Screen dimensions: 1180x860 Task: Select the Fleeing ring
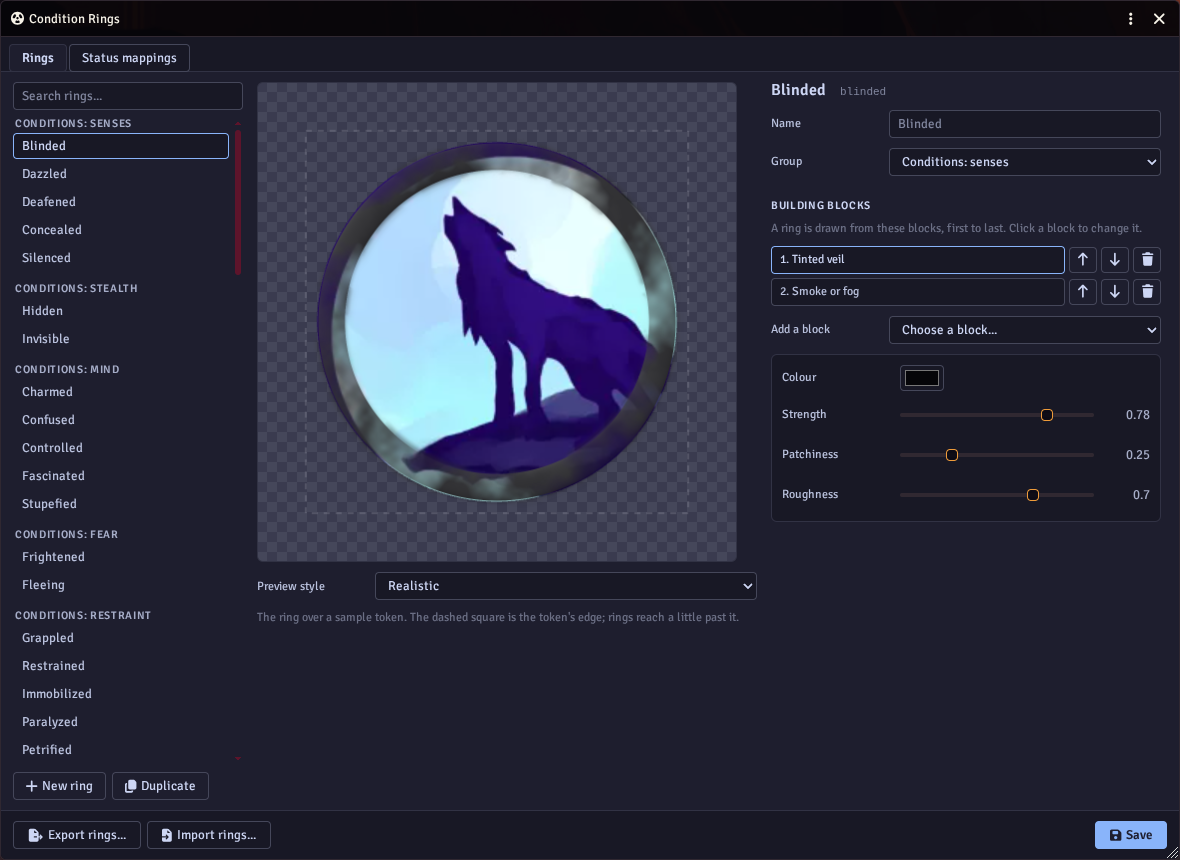(x=120, y=585)
